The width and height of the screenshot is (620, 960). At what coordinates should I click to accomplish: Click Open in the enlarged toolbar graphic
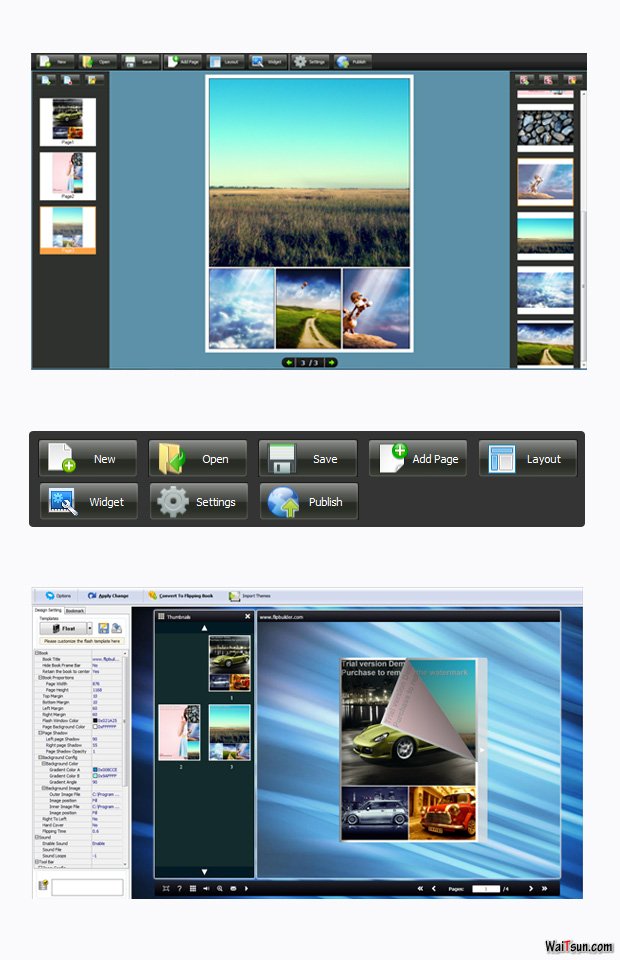point(198,459)
